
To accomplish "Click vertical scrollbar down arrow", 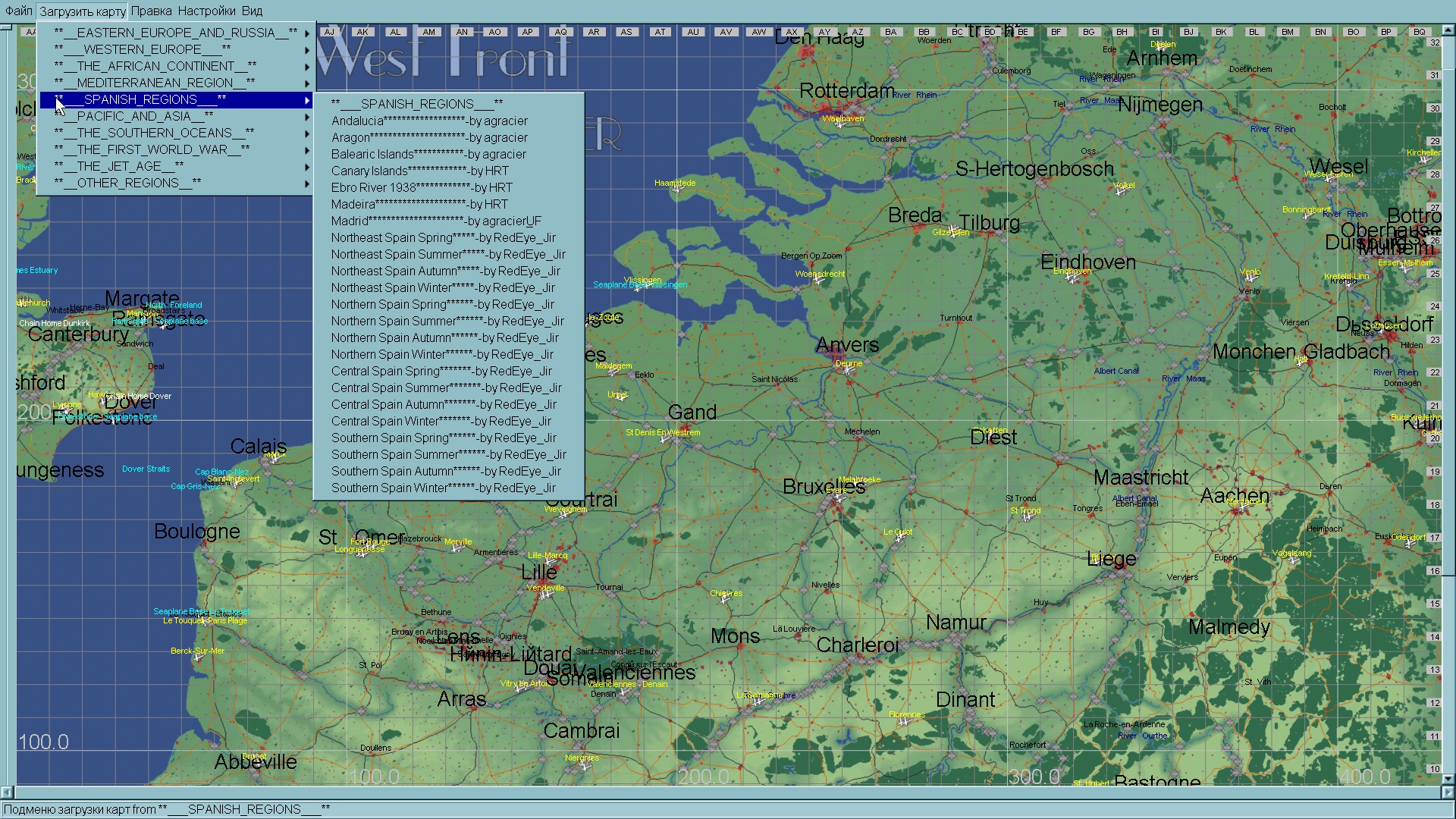I will point(1448,779).
